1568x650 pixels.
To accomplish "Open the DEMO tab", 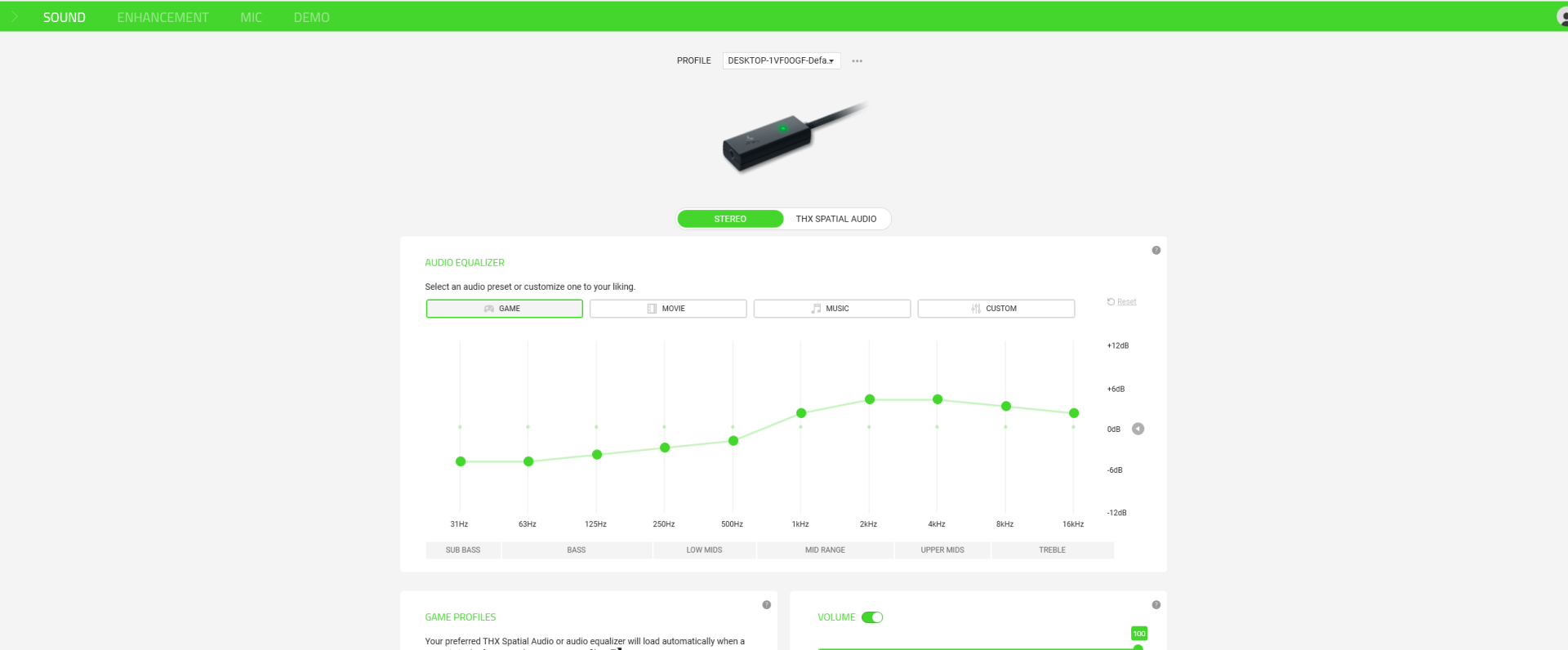I will point(311,17).
